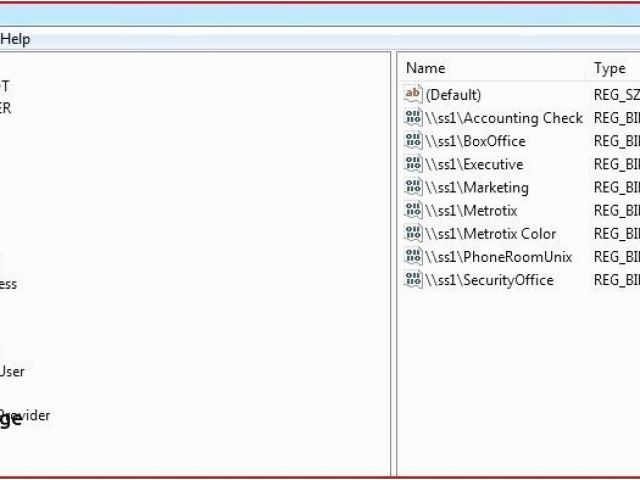Click the (Default) string value icon
The height and width of the screenshot is (480, 640).
[414, 95]
